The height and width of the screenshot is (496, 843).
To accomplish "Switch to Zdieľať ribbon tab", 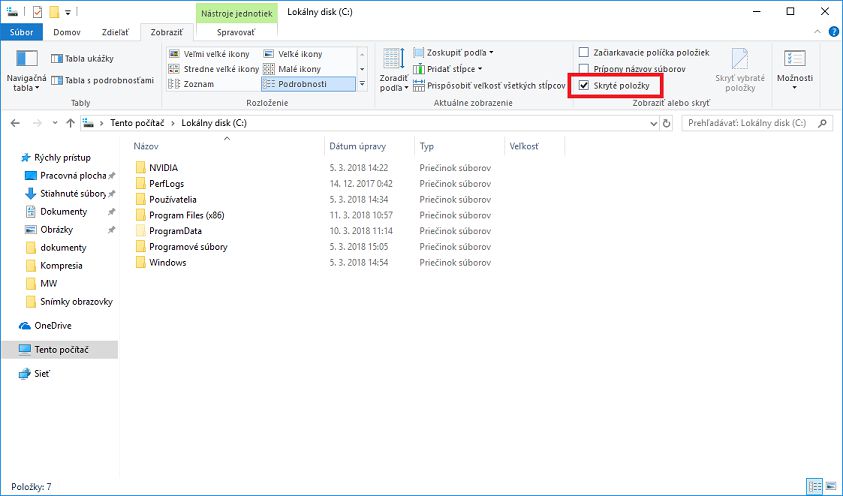I will [x=116, y=32].
